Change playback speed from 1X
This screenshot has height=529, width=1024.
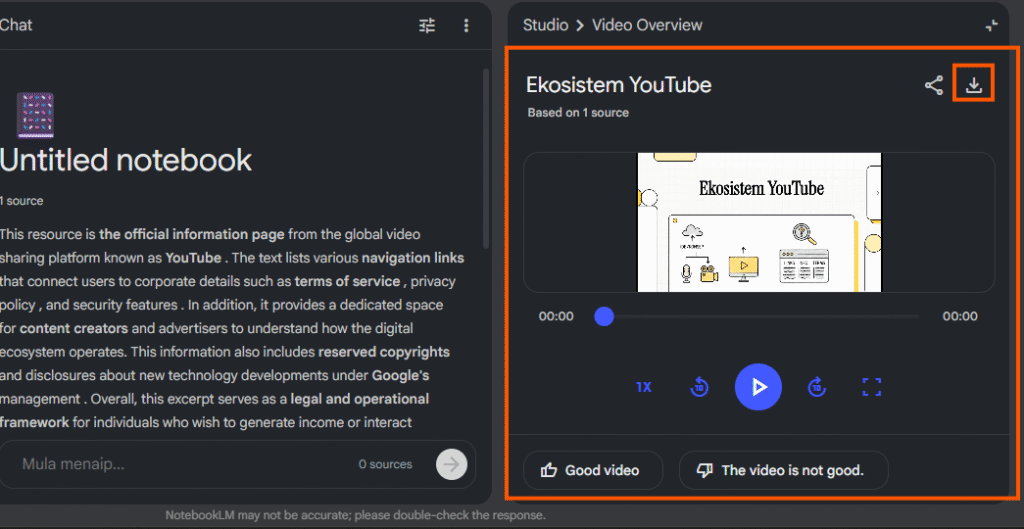pyautogui.click(x=643, y=387)
